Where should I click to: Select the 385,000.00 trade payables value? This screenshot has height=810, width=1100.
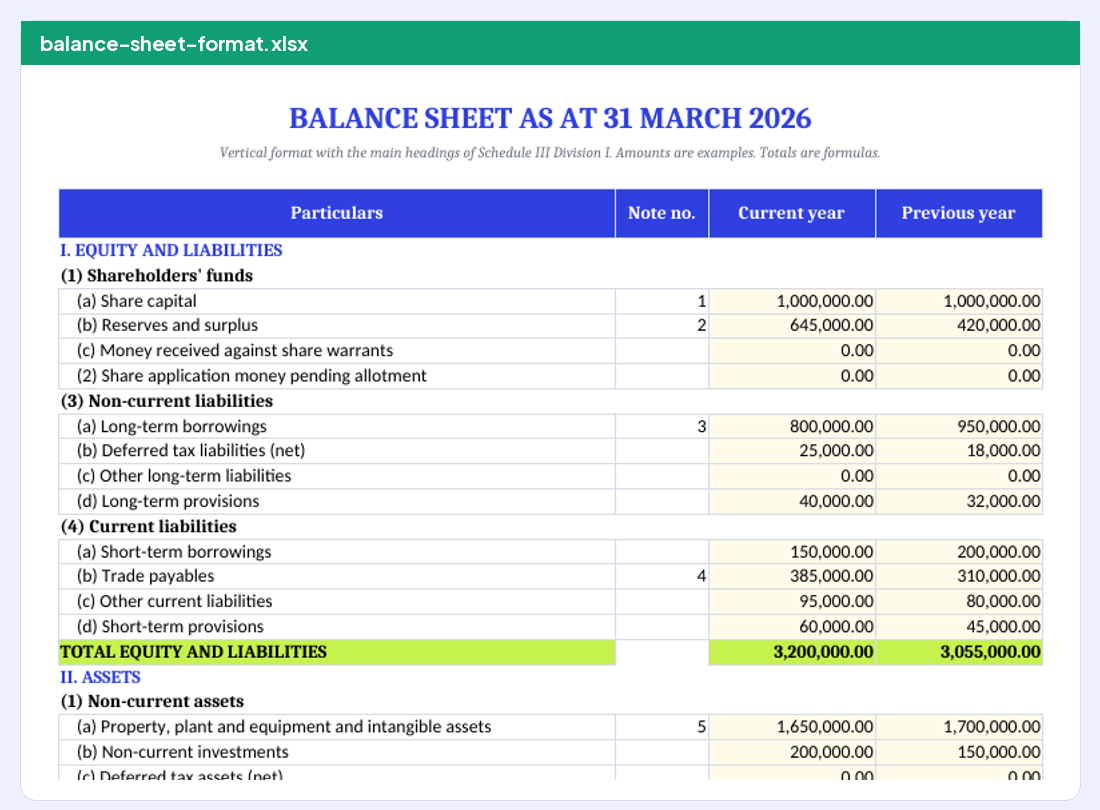point(791,576)
